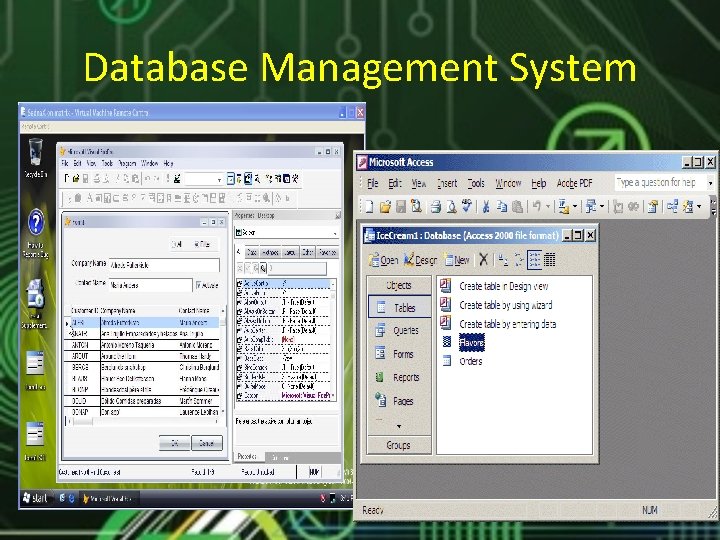Open the Analyze dropdown arrow
This screenshot has width=720, height=540.
[602, 207]
